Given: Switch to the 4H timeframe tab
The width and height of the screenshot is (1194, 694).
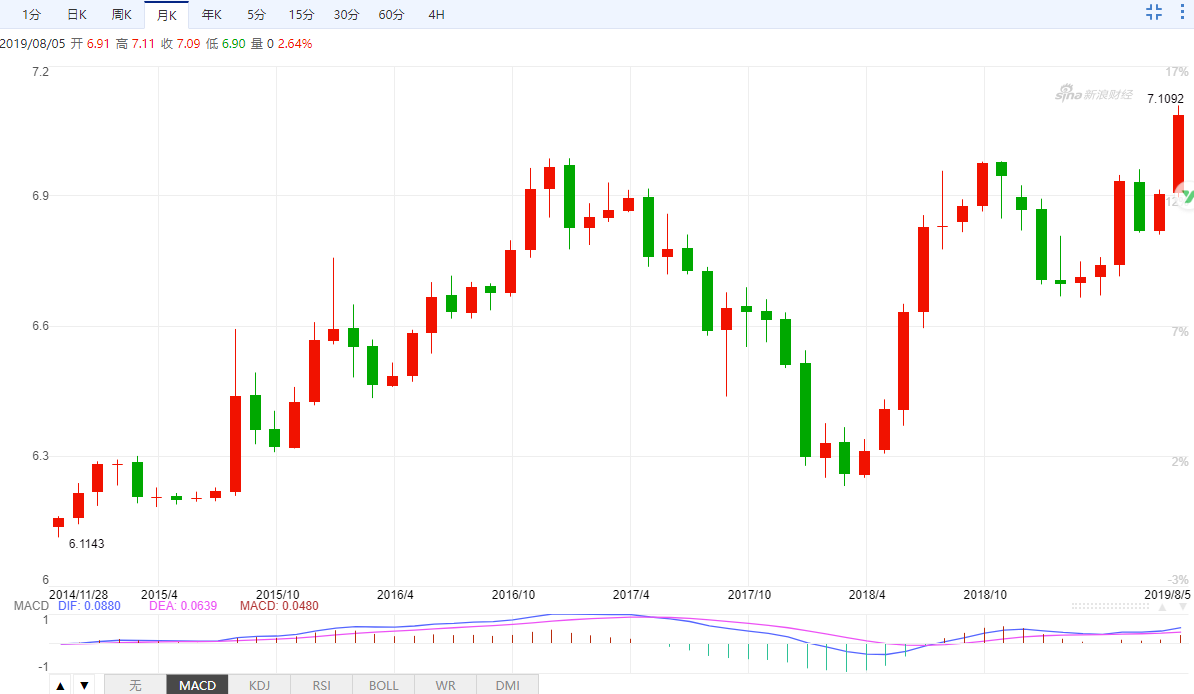Looking at the screenshot, I should point(436,14).
